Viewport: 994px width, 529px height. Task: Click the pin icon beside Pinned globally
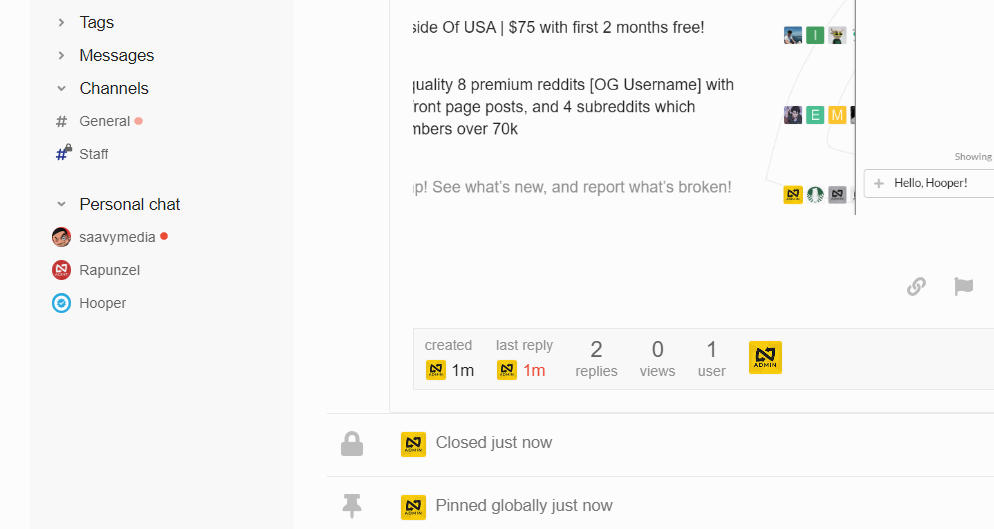(x=352, y=506)
